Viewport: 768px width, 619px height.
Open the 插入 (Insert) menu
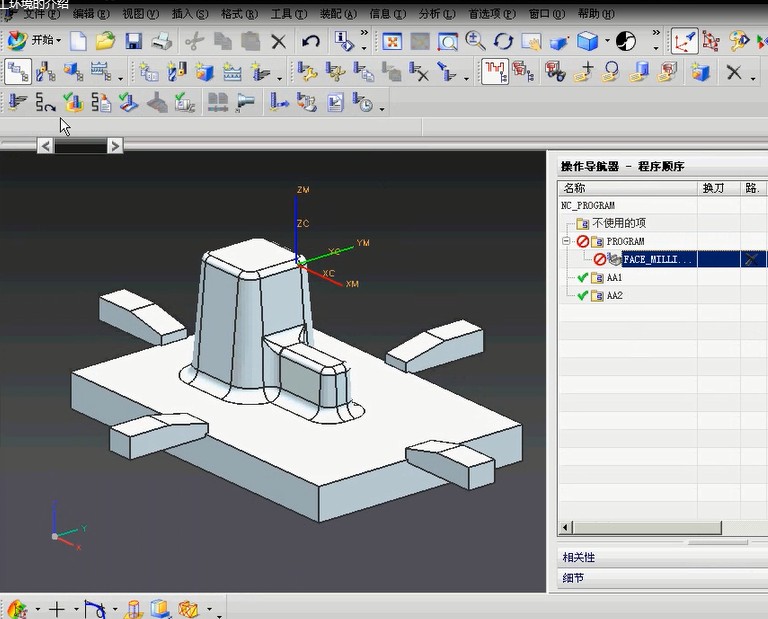189,14
